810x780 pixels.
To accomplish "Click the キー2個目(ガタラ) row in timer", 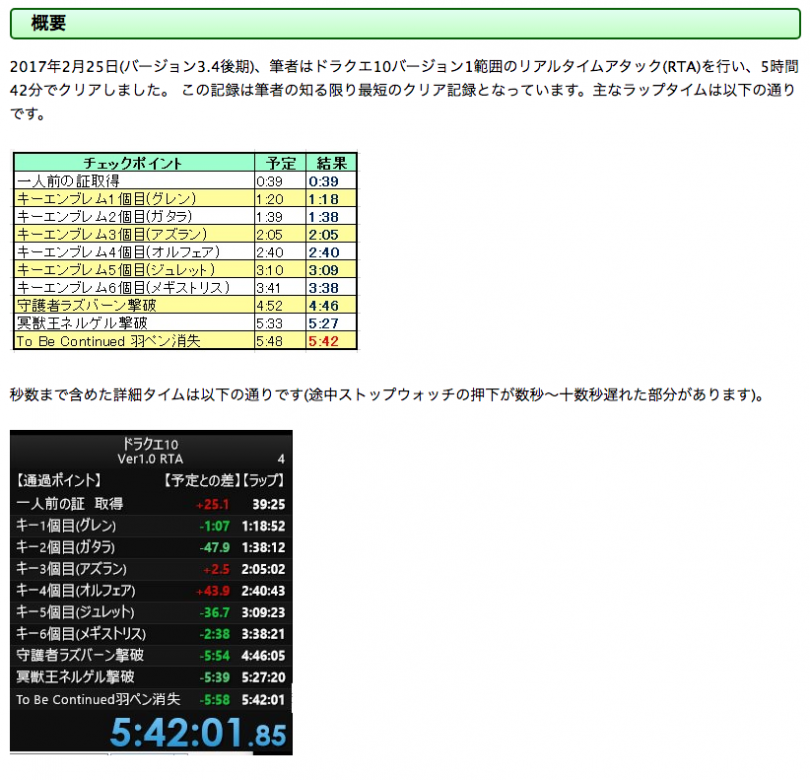I will point(150,547).
